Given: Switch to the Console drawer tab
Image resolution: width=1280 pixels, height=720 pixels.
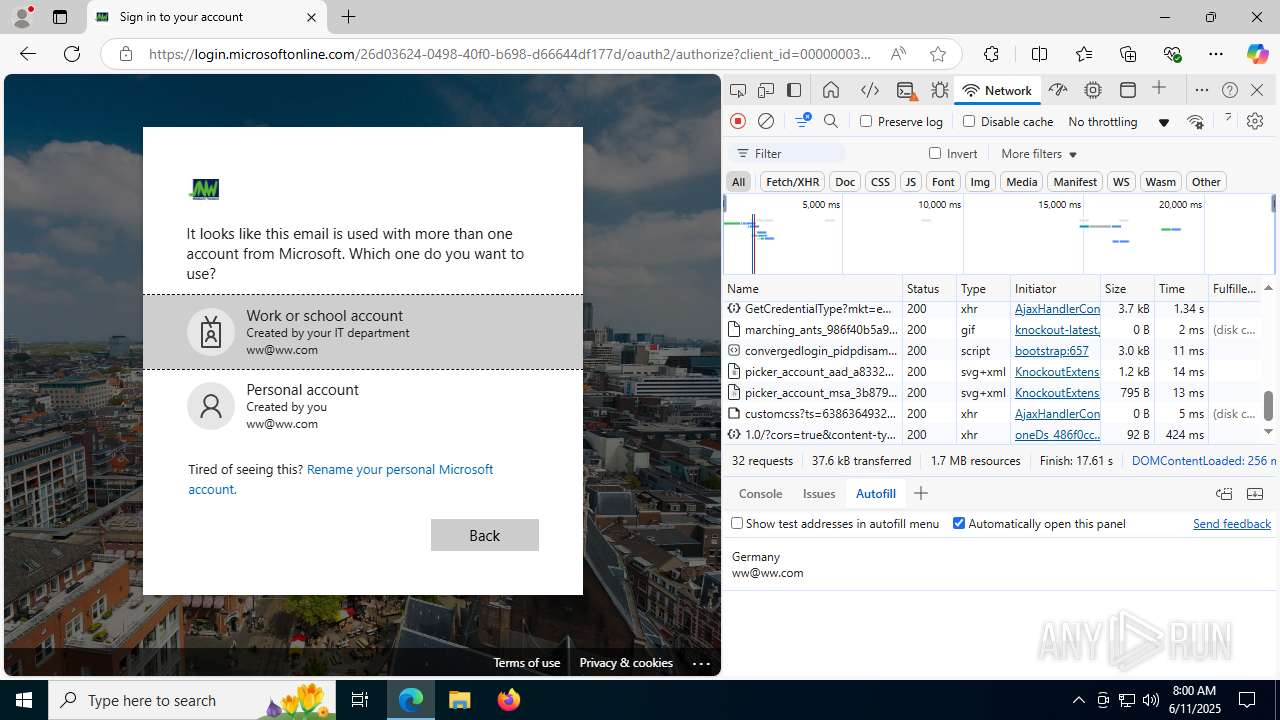Looking at the screenshot, I should coord(760,493).
